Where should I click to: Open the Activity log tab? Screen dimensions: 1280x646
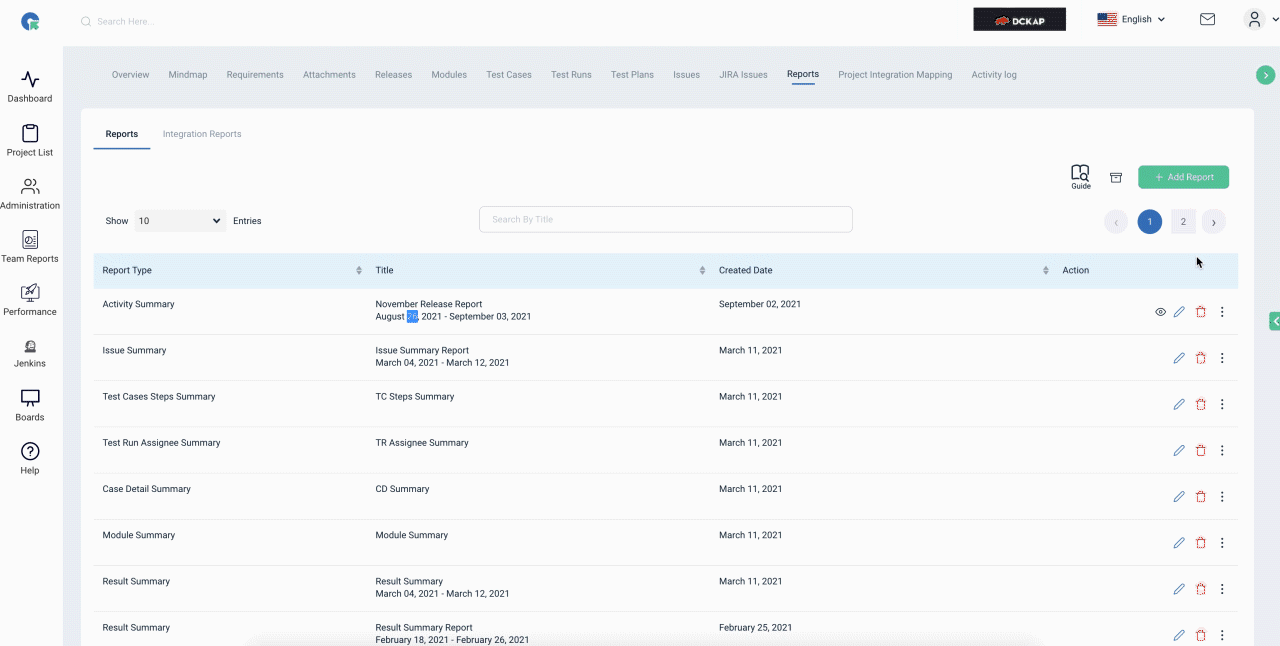pos(994,75)
